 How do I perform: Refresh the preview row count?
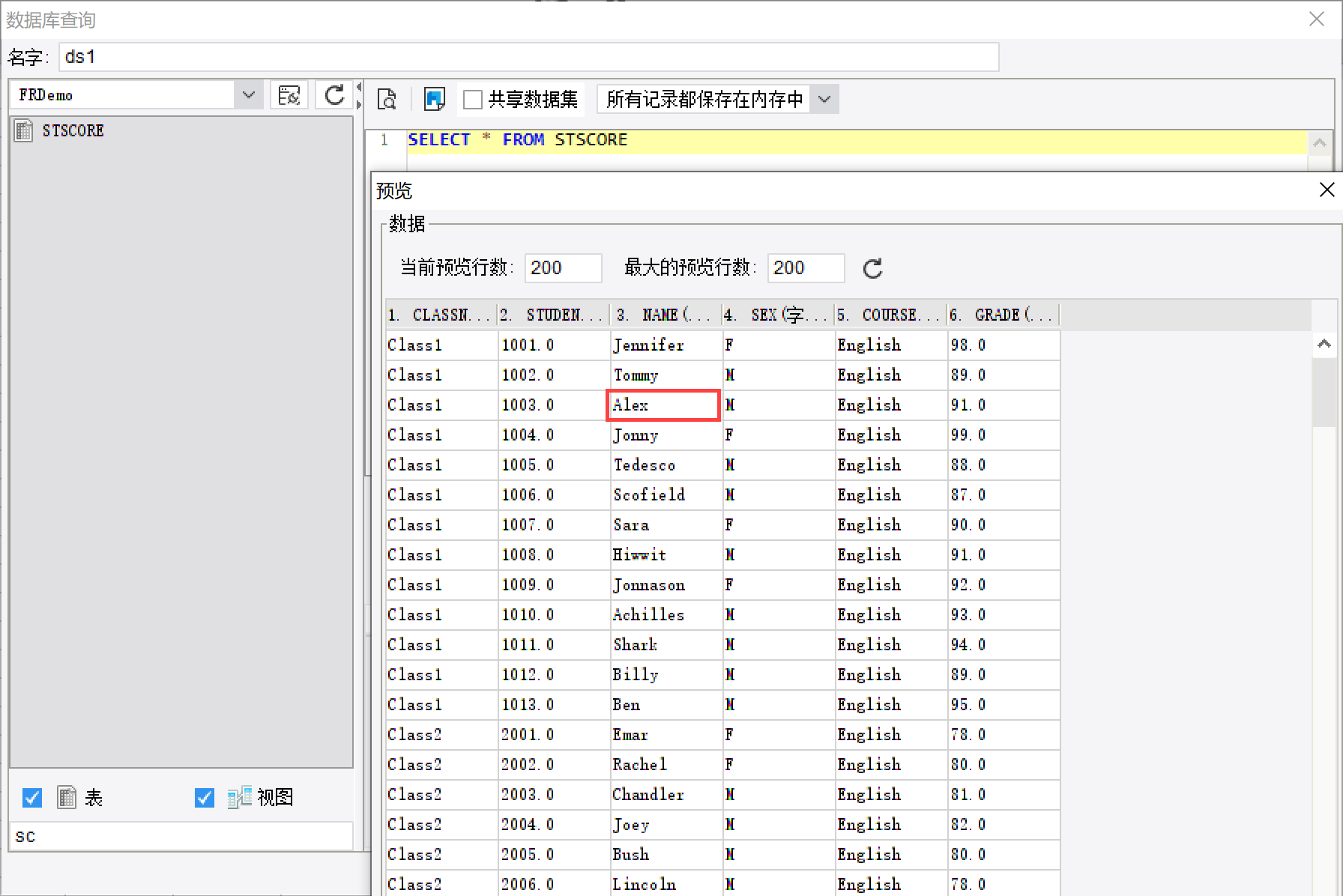pyautogui.click(x=873, y=268)
